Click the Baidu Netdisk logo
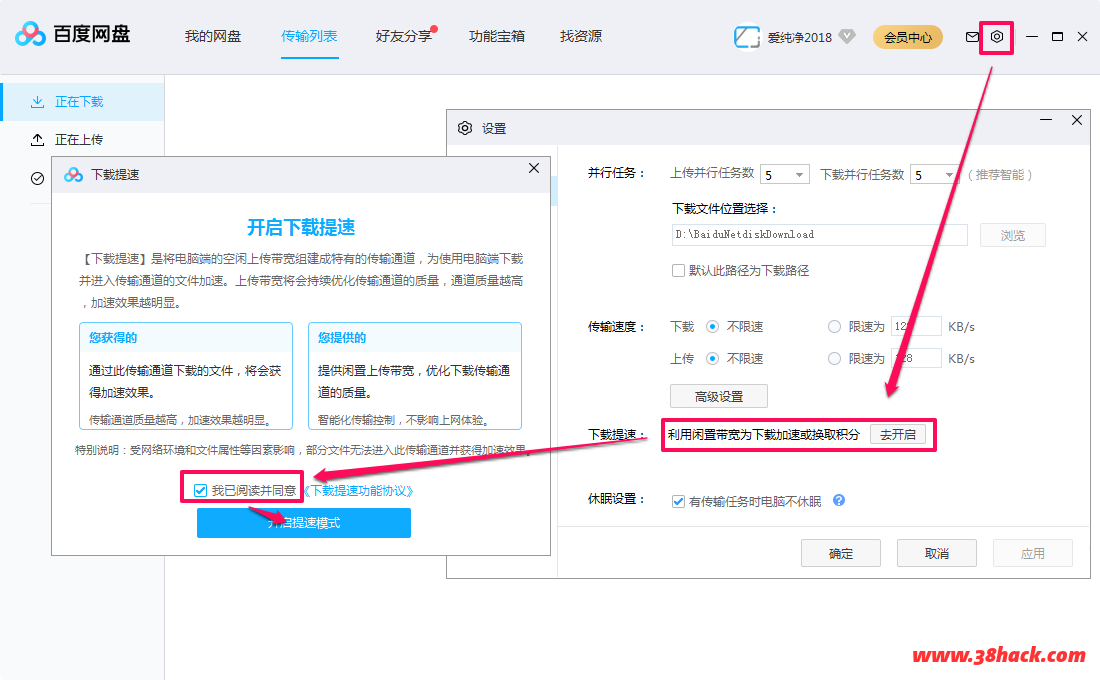 click(72, 35)
